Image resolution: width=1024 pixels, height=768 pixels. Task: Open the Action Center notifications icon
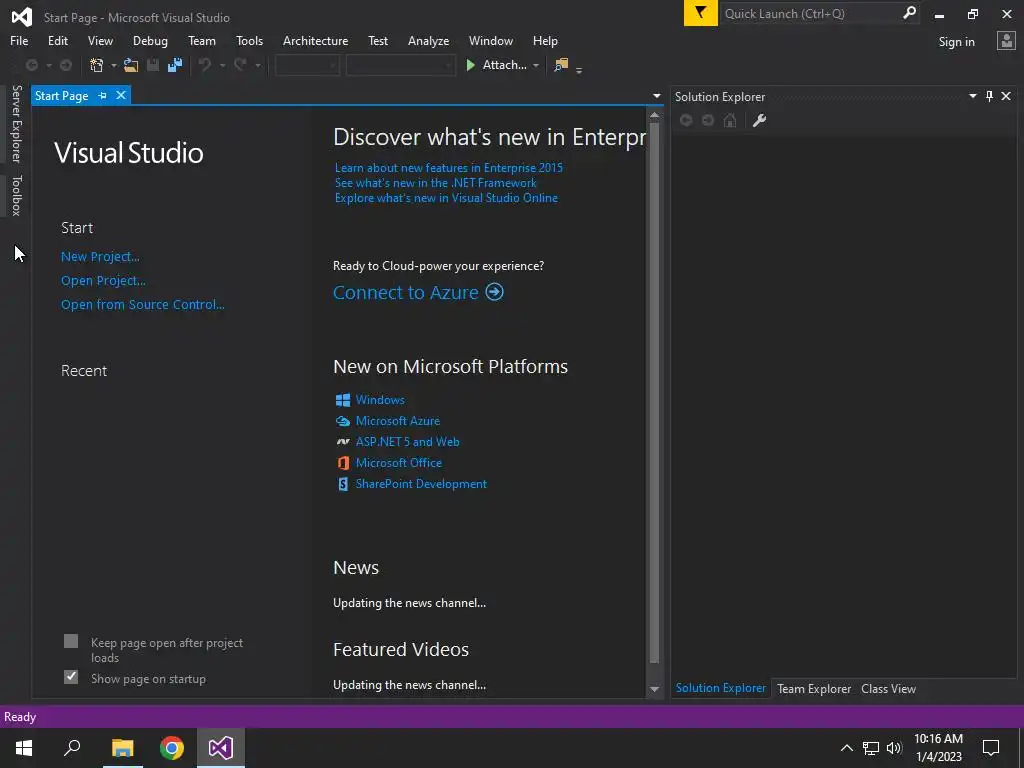tap(991, 748)
